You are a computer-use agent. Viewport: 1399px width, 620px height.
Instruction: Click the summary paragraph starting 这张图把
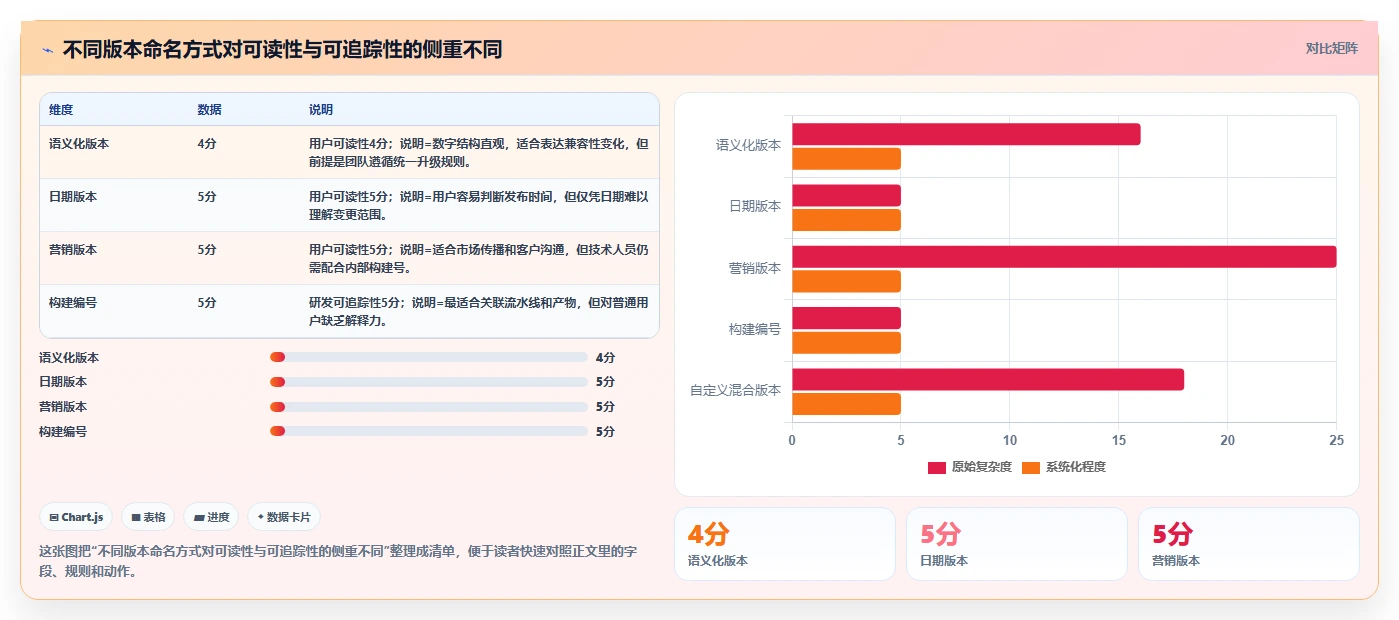tap(338, 561)
